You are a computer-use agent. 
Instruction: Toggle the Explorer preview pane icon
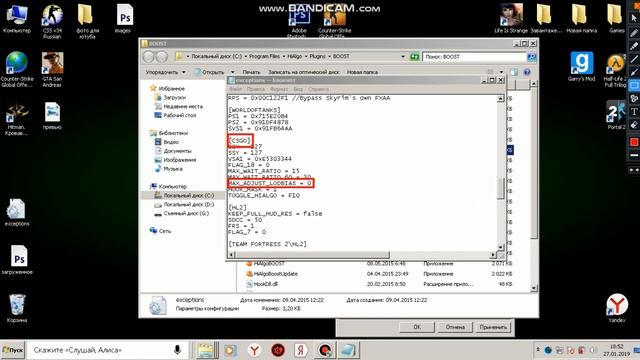pos(514,72)
